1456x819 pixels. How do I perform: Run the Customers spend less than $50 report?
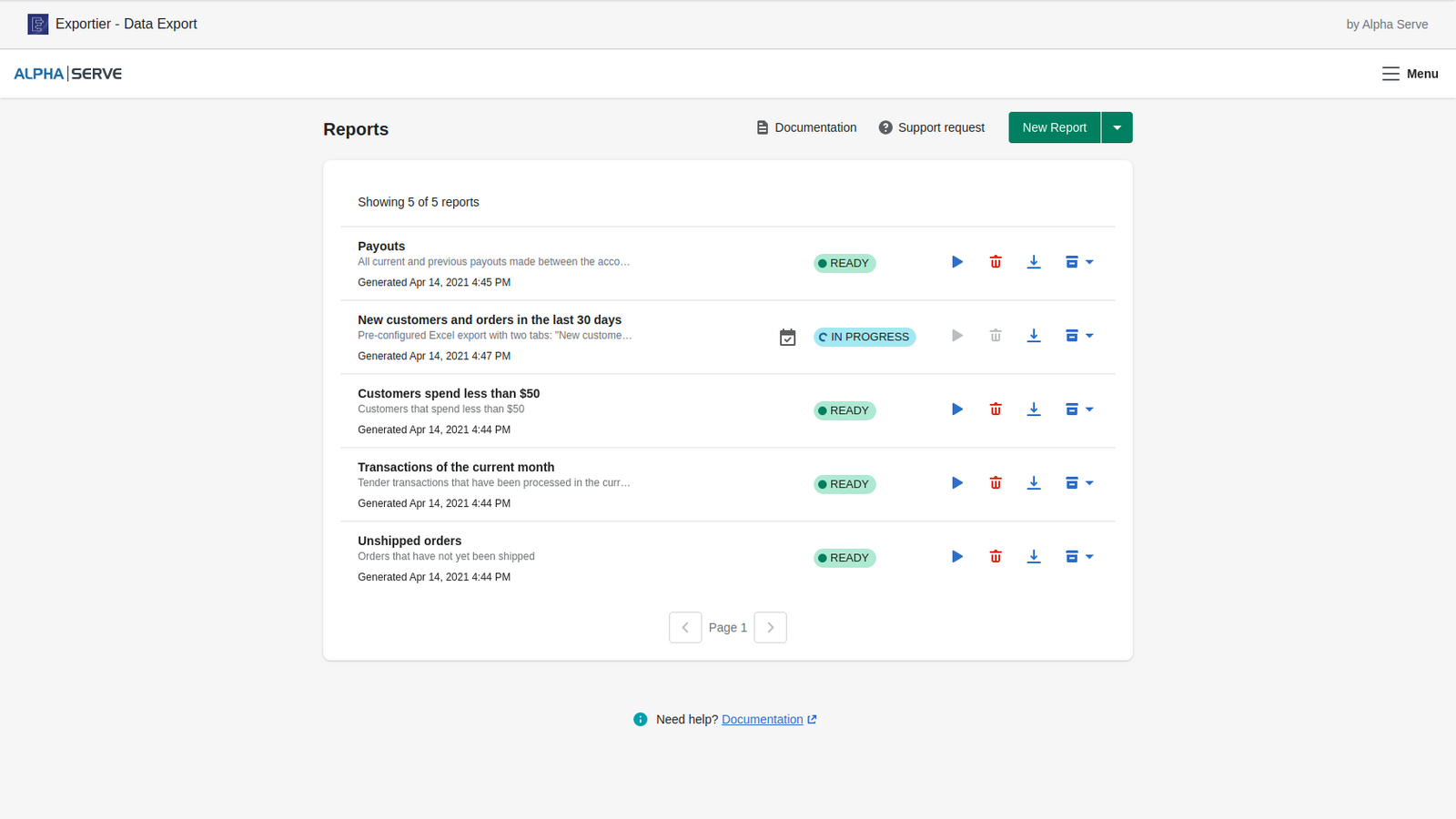956,409
